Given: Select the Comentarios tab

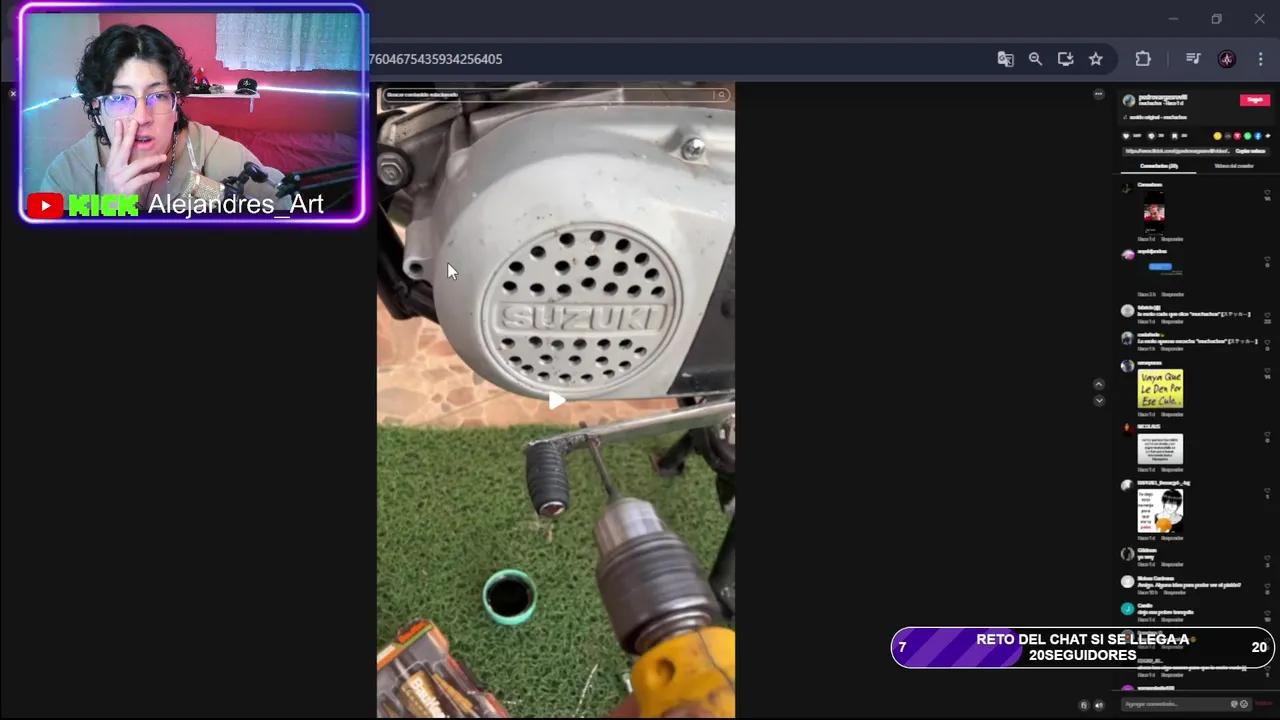Looking at the screenshot, I should 1159,166.
